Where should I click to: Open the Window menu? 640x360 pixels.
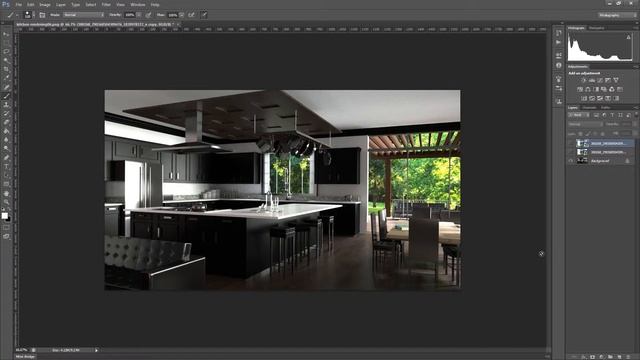point(138,4)
